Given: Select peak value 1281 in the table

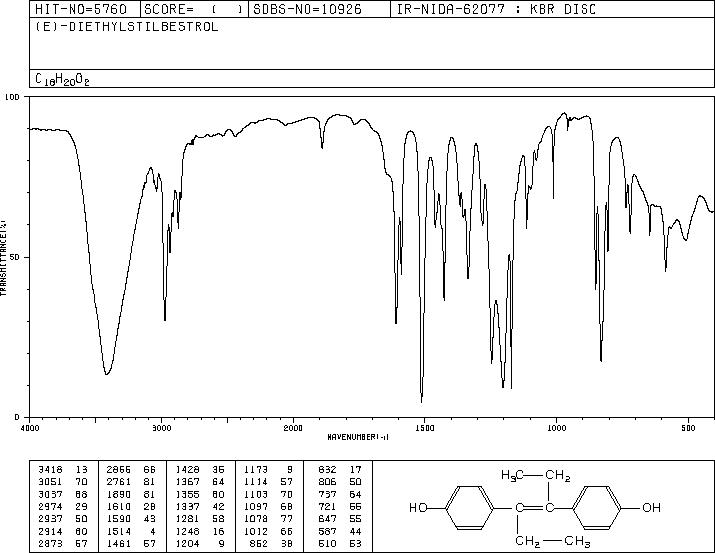Looking at the screenshot, I should coord(187,519).
